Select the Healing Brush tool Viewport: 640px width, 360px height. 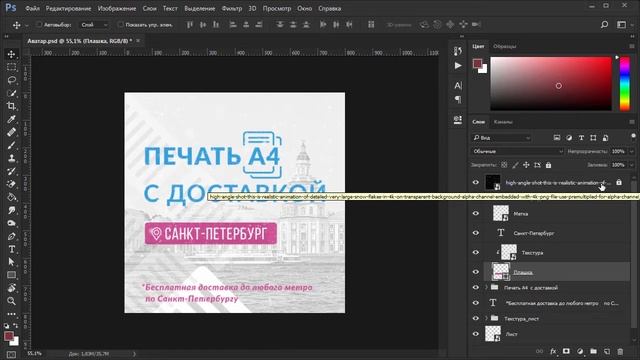11,132
